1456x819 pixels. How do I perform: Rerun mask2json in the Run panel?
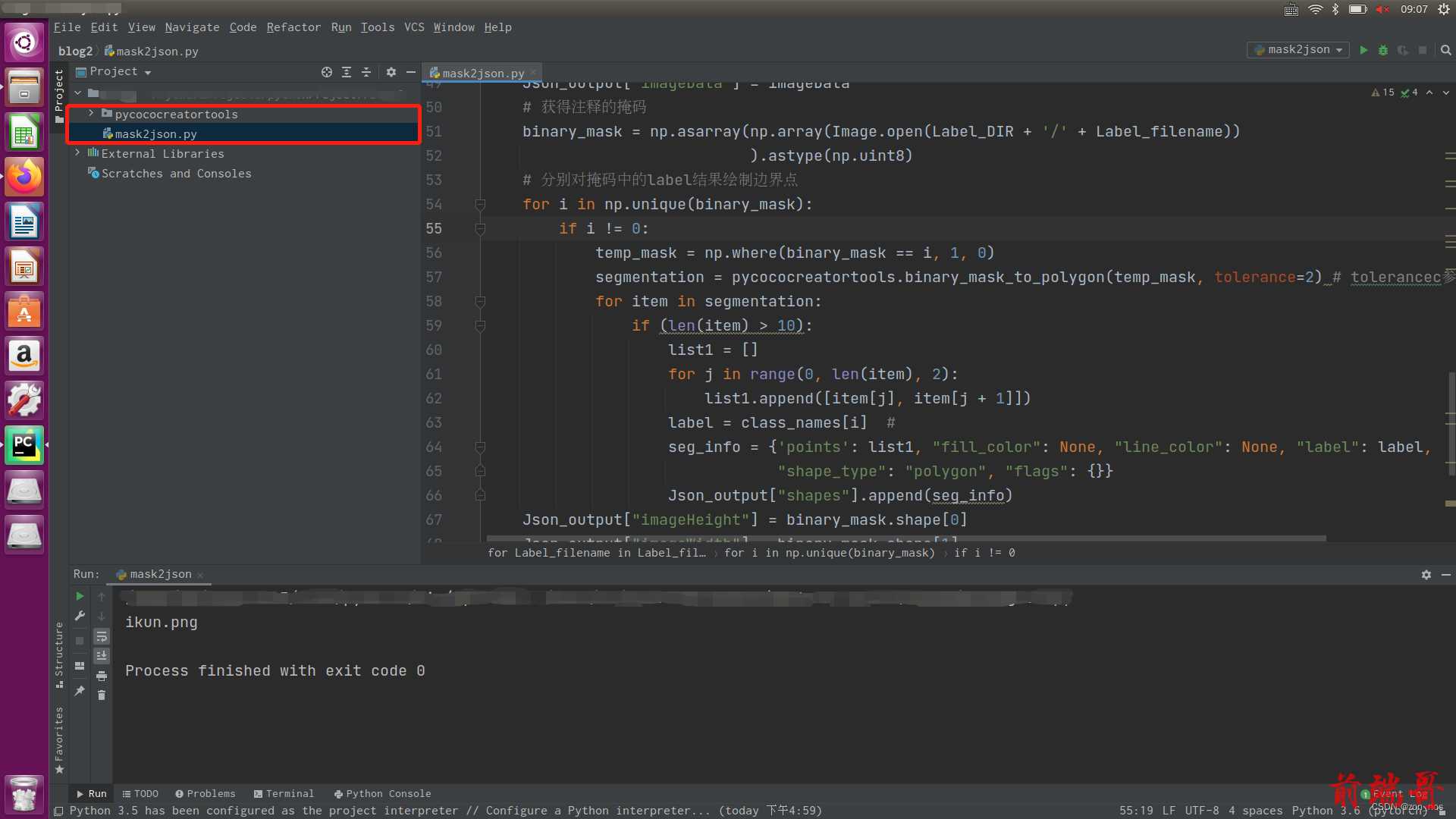(x=80, y=597)
